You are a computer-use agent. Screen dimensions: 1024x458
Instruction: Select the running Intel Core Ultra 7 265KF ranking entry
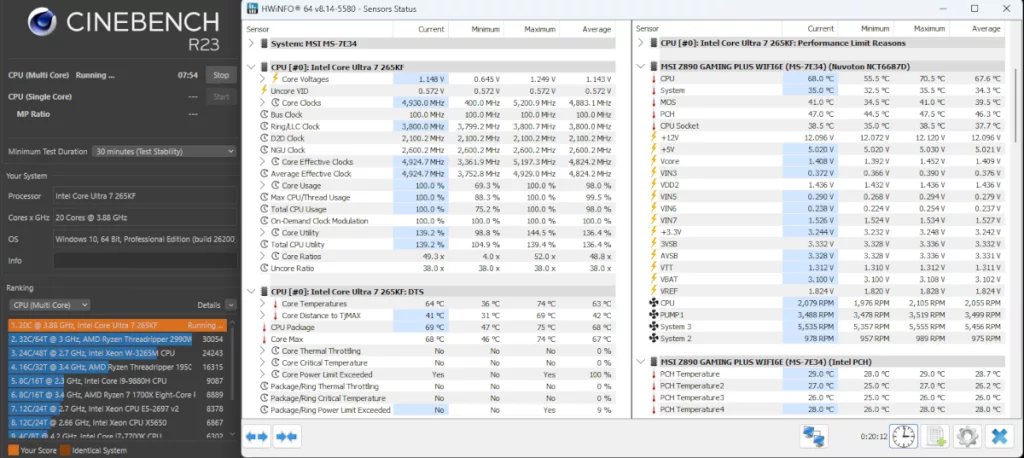pos(118,325)
